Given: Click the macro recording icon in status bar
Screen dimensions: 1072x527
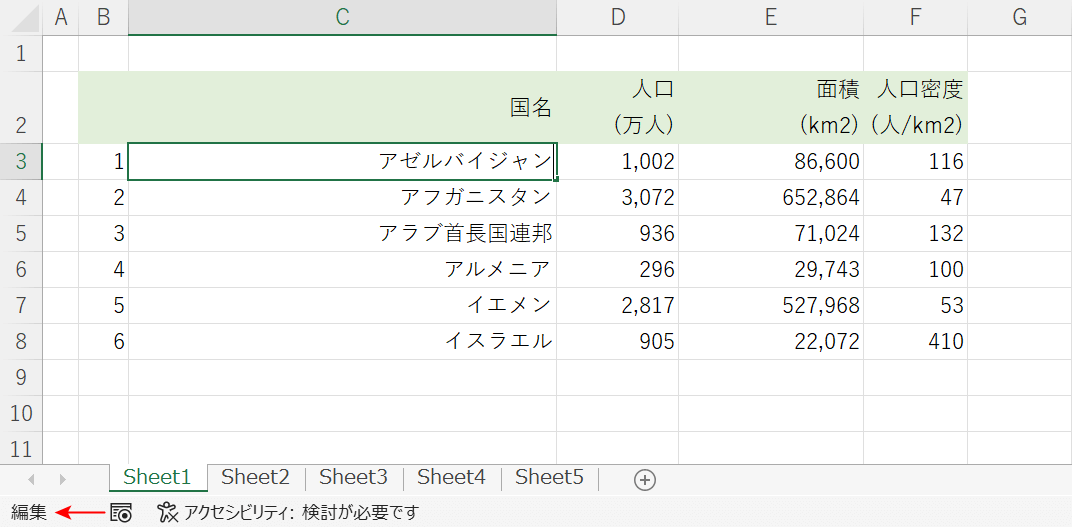Looking at the screenshot, I should tap(121, 513).
